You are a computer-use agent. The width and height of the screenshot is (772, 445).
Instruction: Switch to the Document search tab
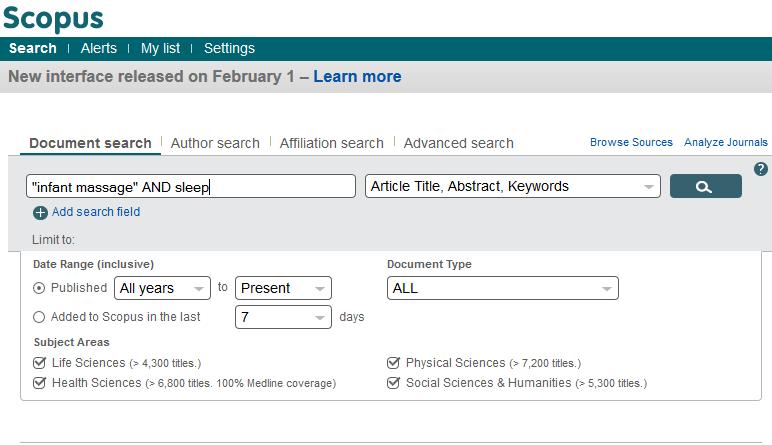[90, 143]
